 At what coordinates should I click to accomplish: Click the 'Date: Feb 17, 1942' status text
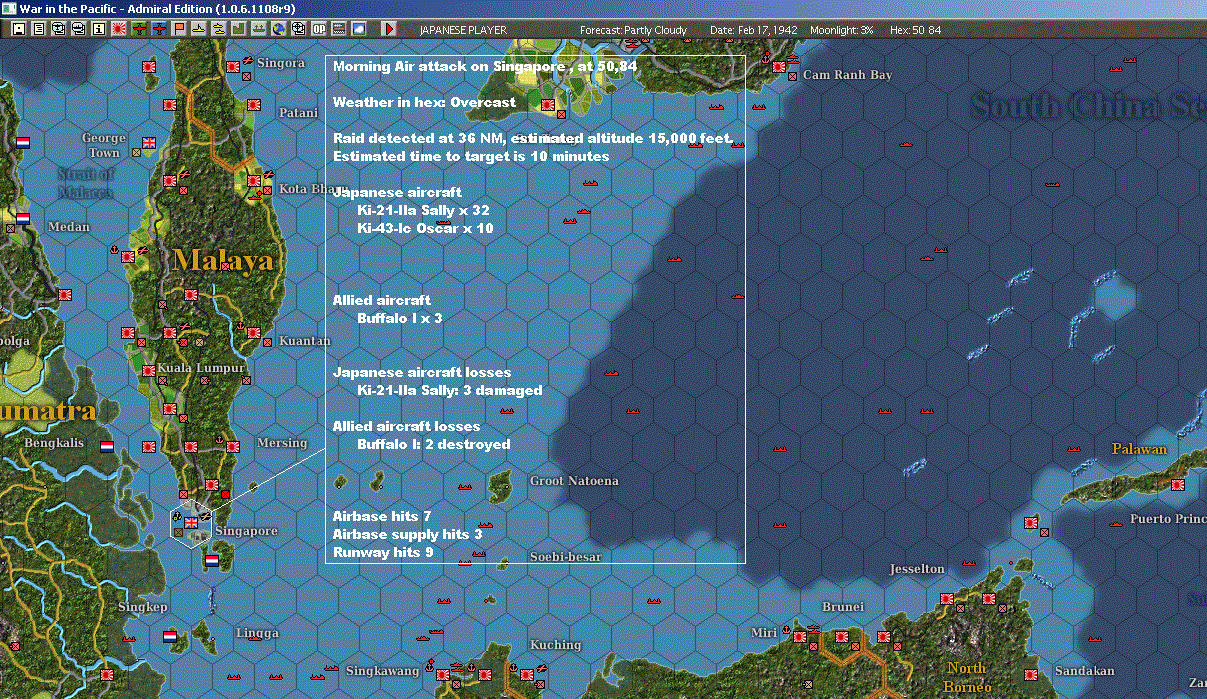point(753,30)
